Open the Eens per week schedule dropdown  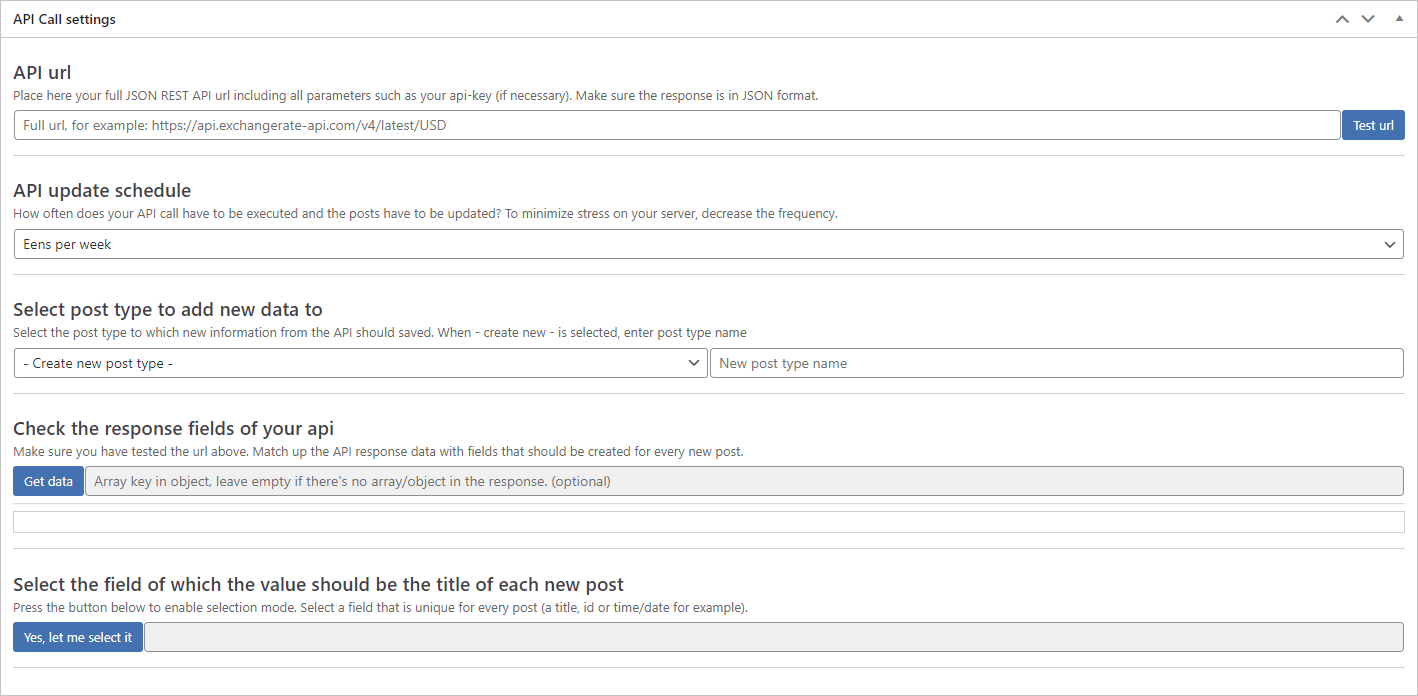click(x=708, y=244)
